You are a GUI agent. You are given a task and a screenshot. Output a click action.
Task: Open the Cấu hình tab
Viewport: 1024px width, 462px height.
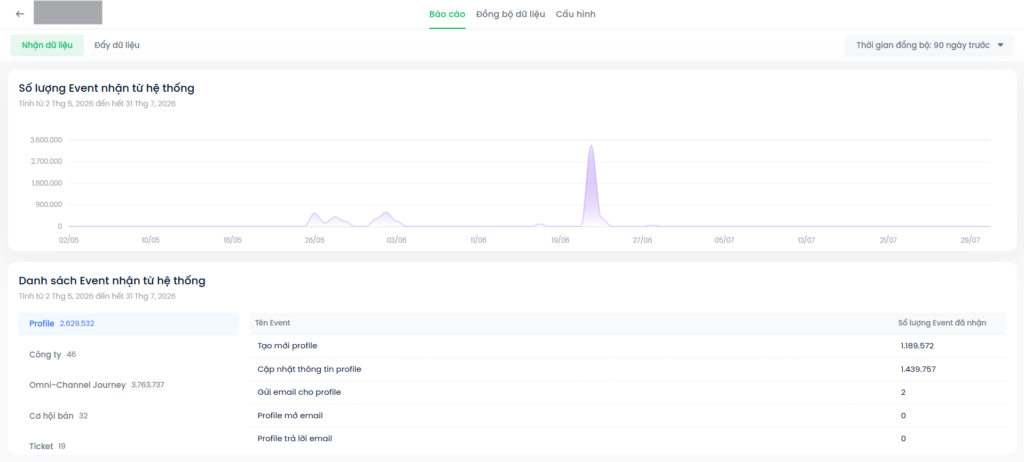(575, 14)
